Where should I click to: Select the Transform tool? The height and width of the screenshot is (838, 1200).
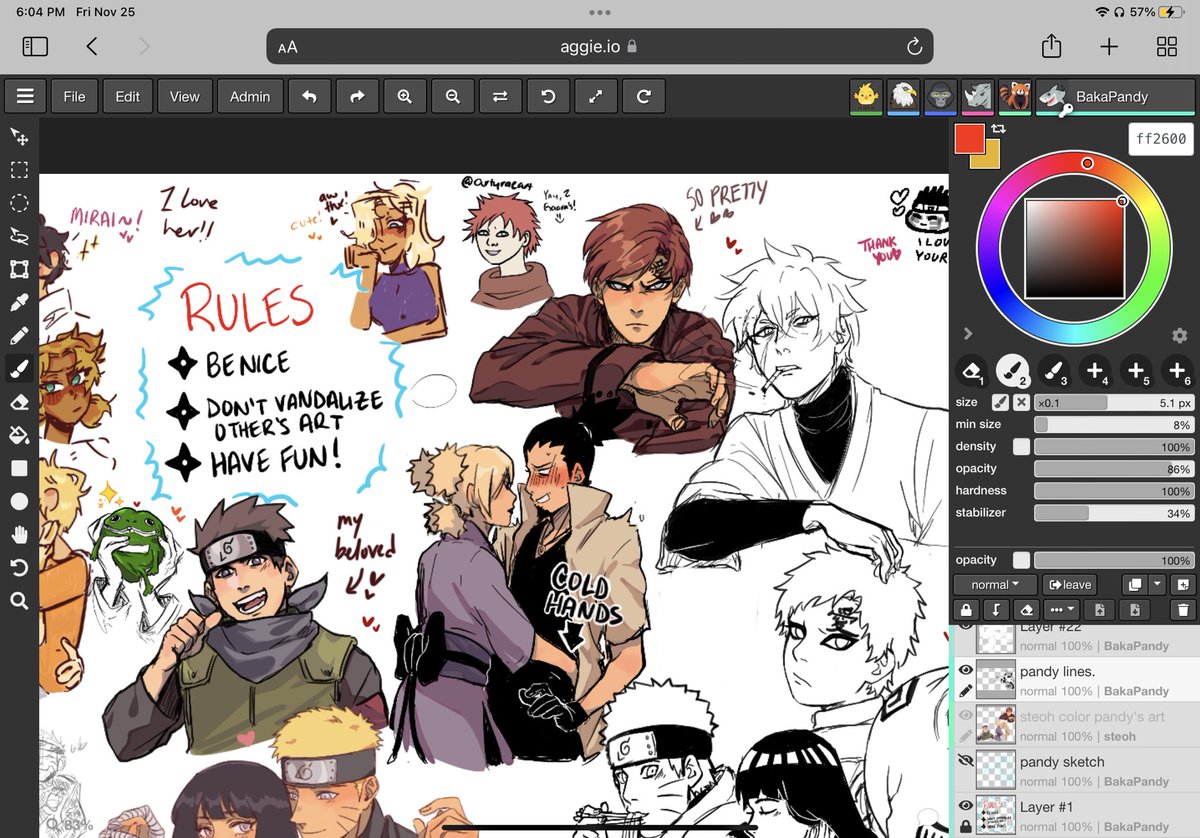point(19,269)
